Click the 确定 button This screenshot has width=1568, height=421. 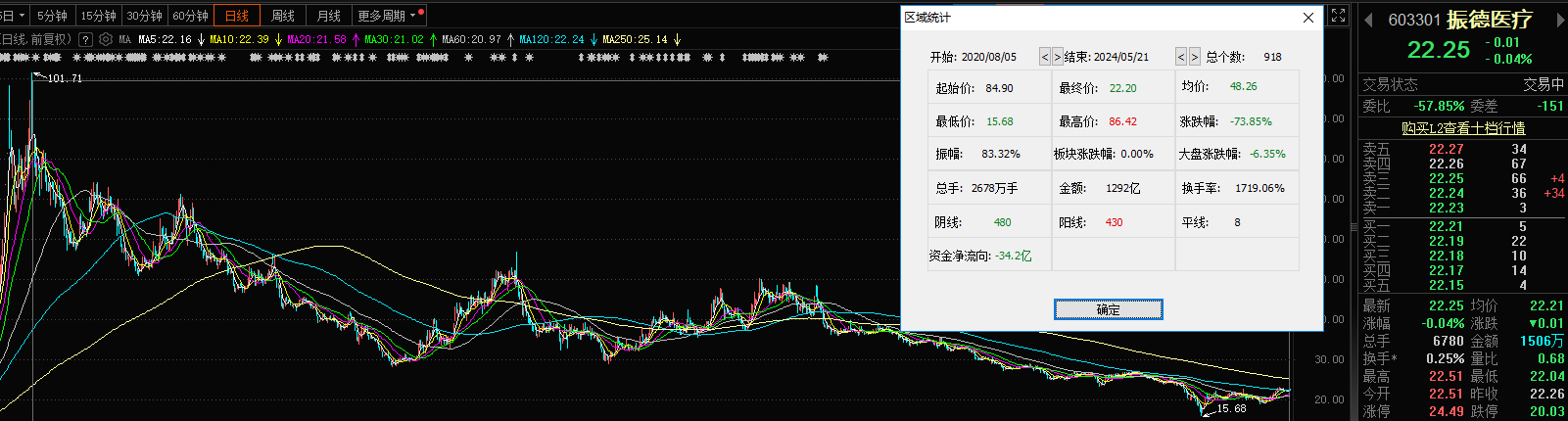[x=1108, y=309]
